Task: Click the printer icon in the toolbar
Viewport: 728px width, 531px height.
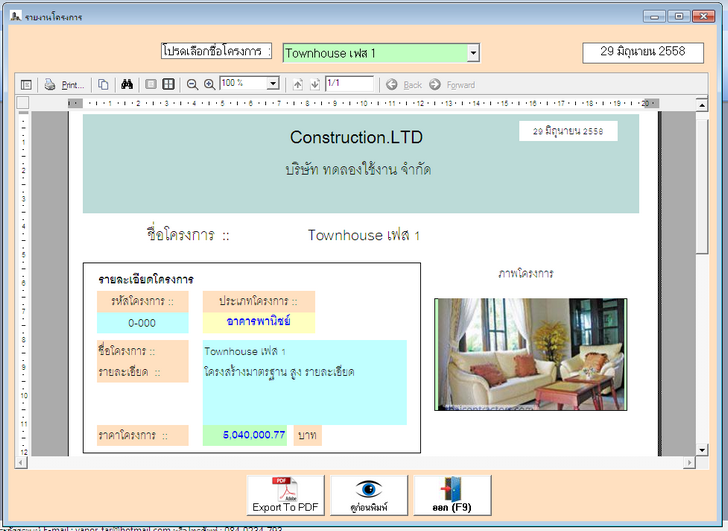Action: [x=50, y=84]
